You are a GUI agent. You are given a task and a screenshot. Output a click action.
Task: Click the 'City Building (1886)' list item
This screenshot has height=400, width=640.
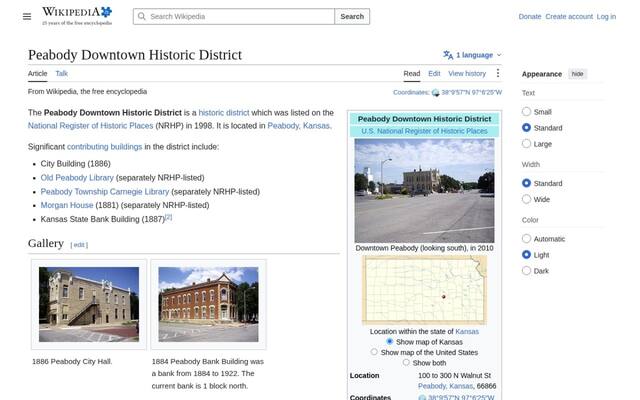pos(76,164)
